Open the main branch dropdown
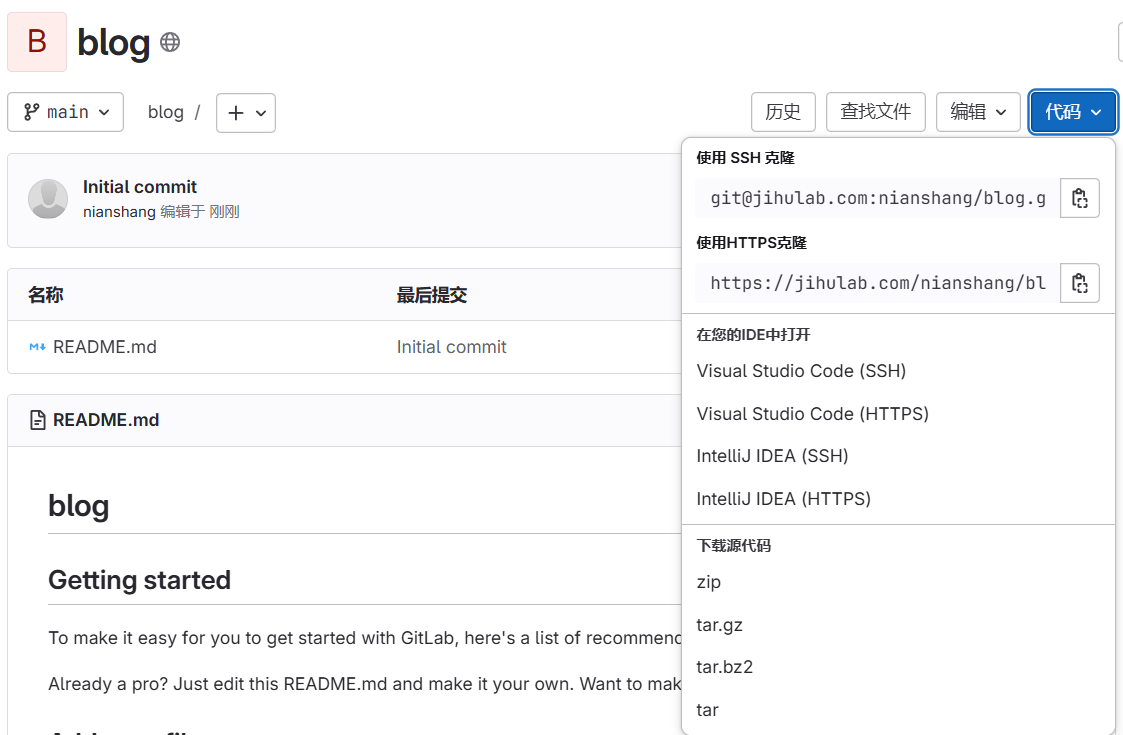1123x735 pixels. (x=65, y=111)
